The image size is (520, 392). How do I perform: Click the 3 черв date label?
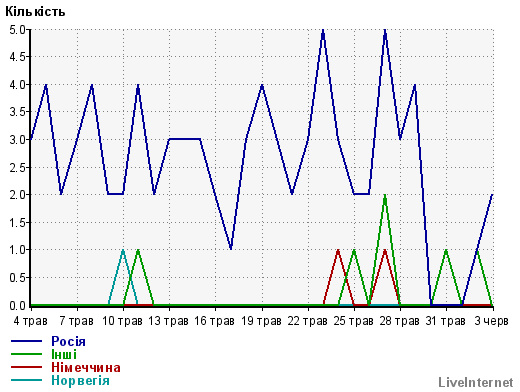point(491,321)
